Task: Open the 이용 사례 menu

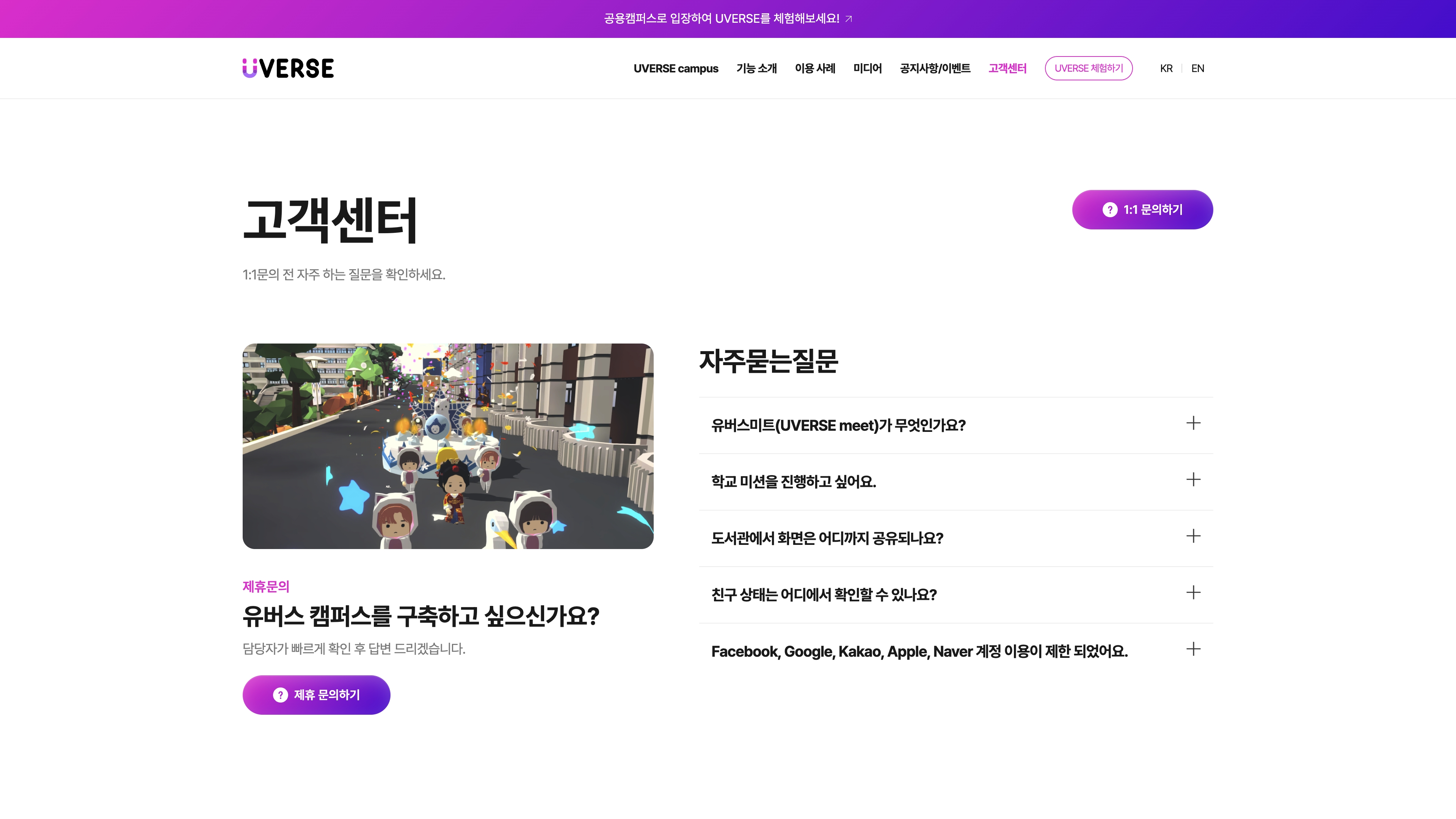Action: (x=814, y=68)
